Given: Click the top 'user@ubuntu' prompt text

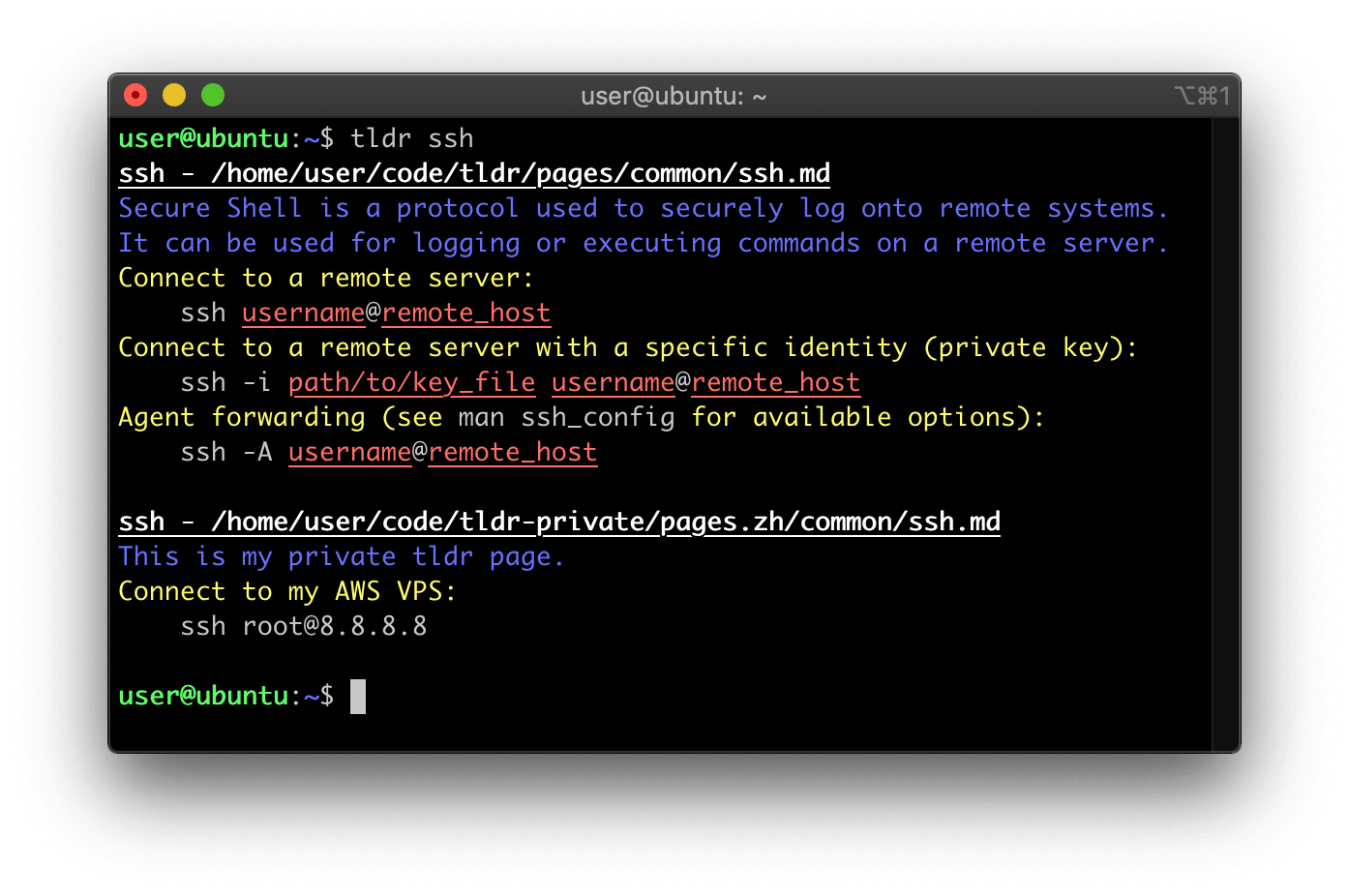Looking at the screenshot, I should click(203, 138).
